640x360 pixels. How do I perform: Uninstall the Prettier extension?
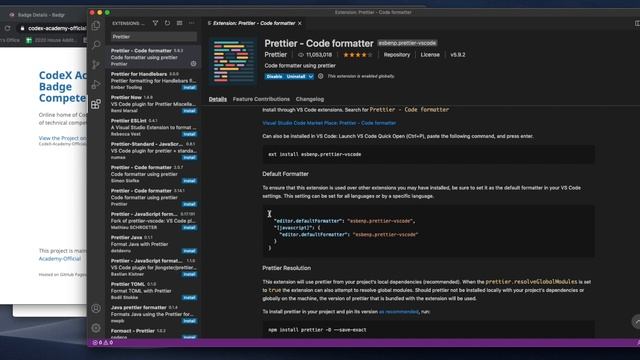(296, 76)
